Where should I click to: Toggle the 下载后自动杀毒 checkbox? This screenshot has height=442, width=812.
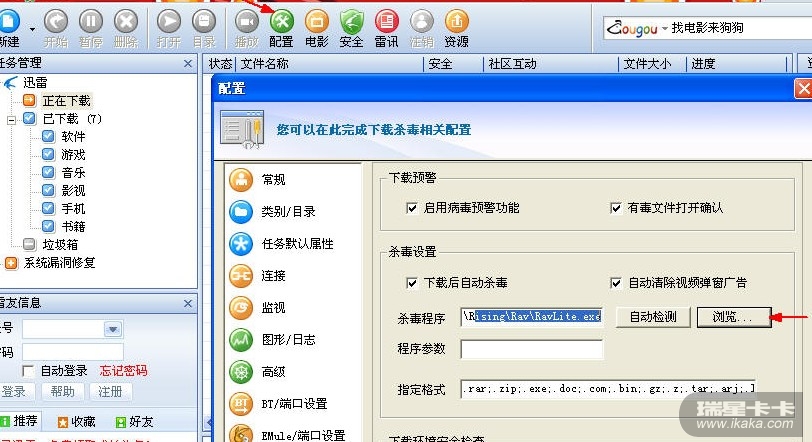412,283
